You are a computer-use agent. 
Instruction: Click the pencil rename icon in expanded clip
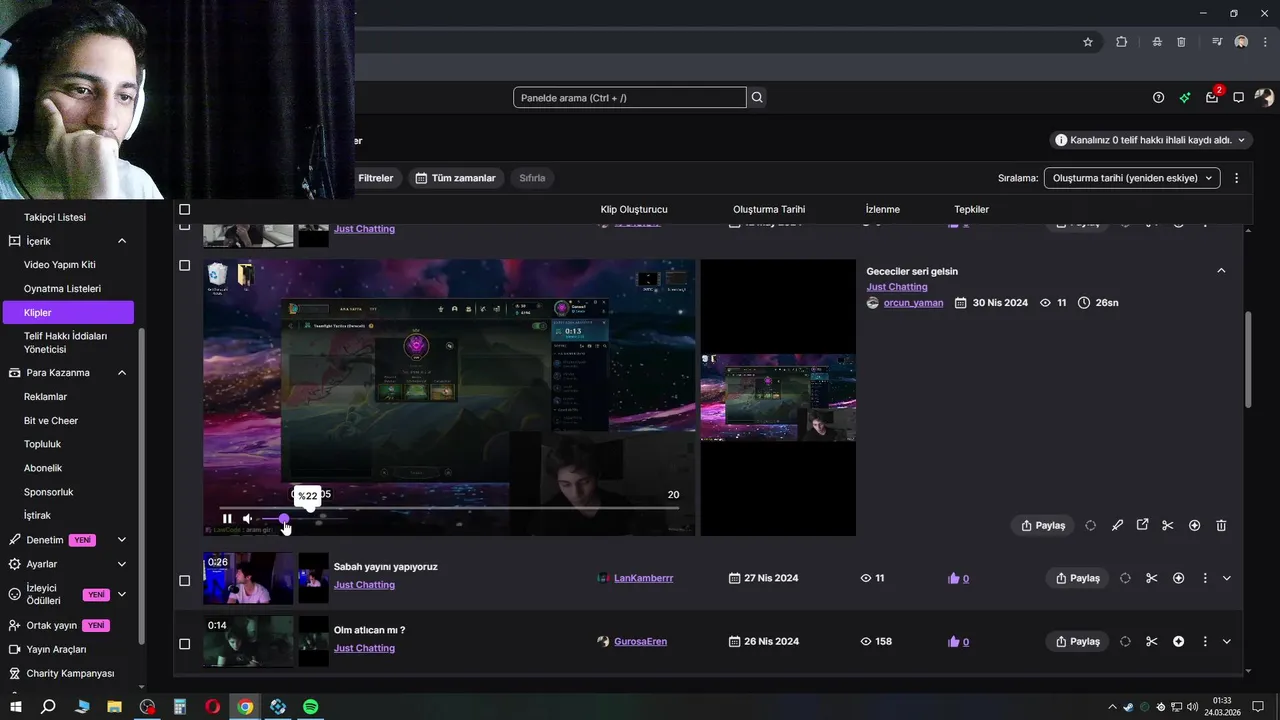click(x=1117, y=525)
